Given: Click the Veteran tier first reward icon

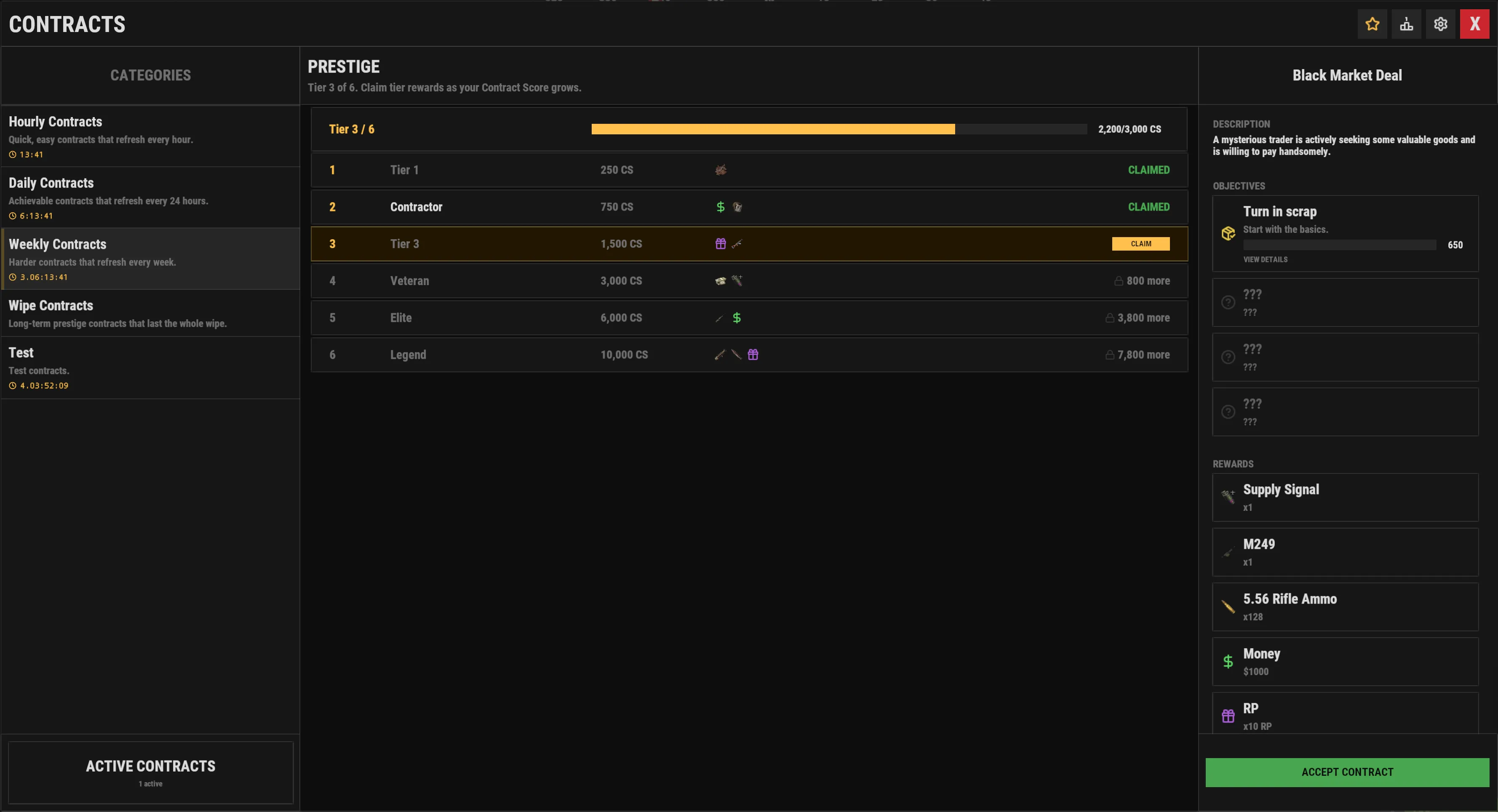Looking at the screenshot, I should [x=721, y=281].
